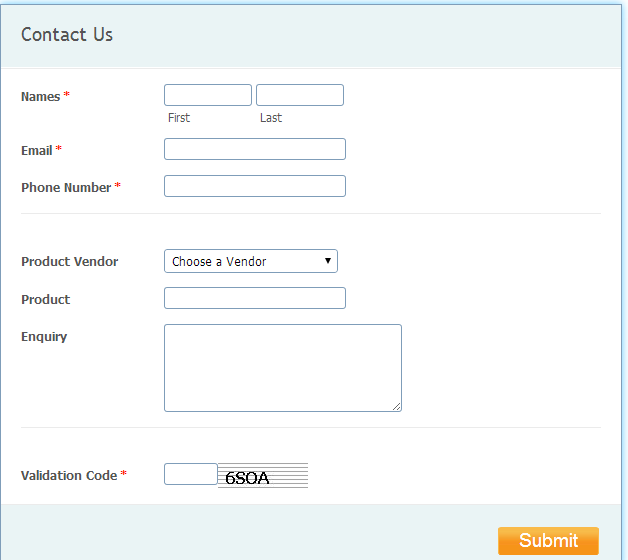Image resolution: width=628 pixels, height=560 pixels.
Task: Focus the Email text box
Action: click(x=255, y=149)
